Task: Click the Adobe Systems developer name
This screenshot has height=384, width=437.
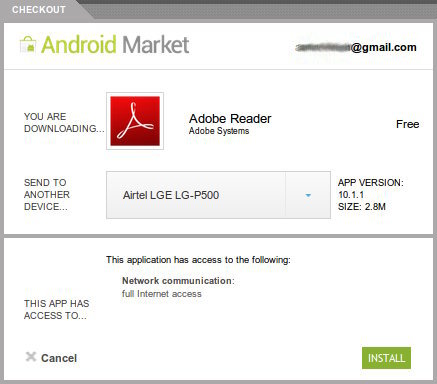Action: point(219,131)
